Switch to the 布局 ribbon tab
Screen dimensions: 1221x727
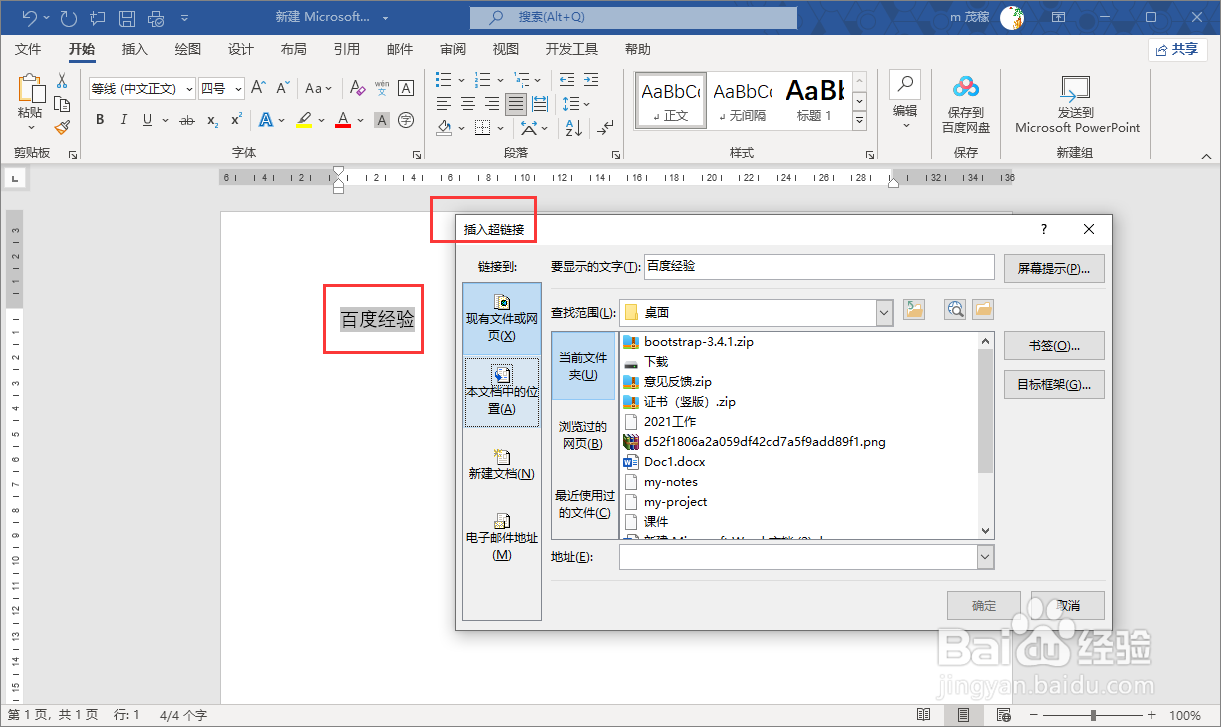coord(294,49)
